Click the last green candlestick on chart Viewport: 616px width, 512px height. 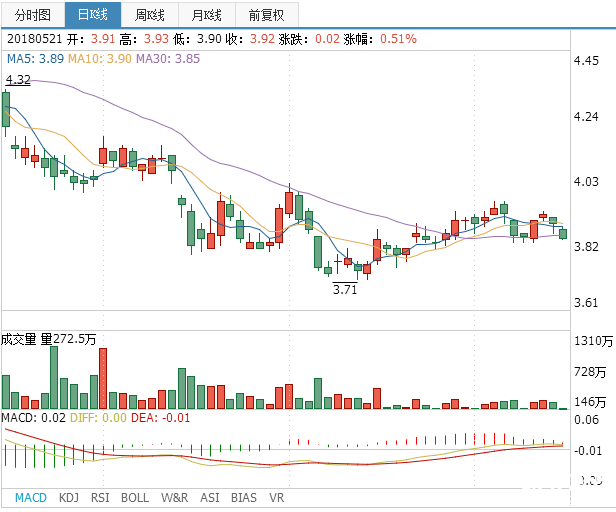pos(563,234)
